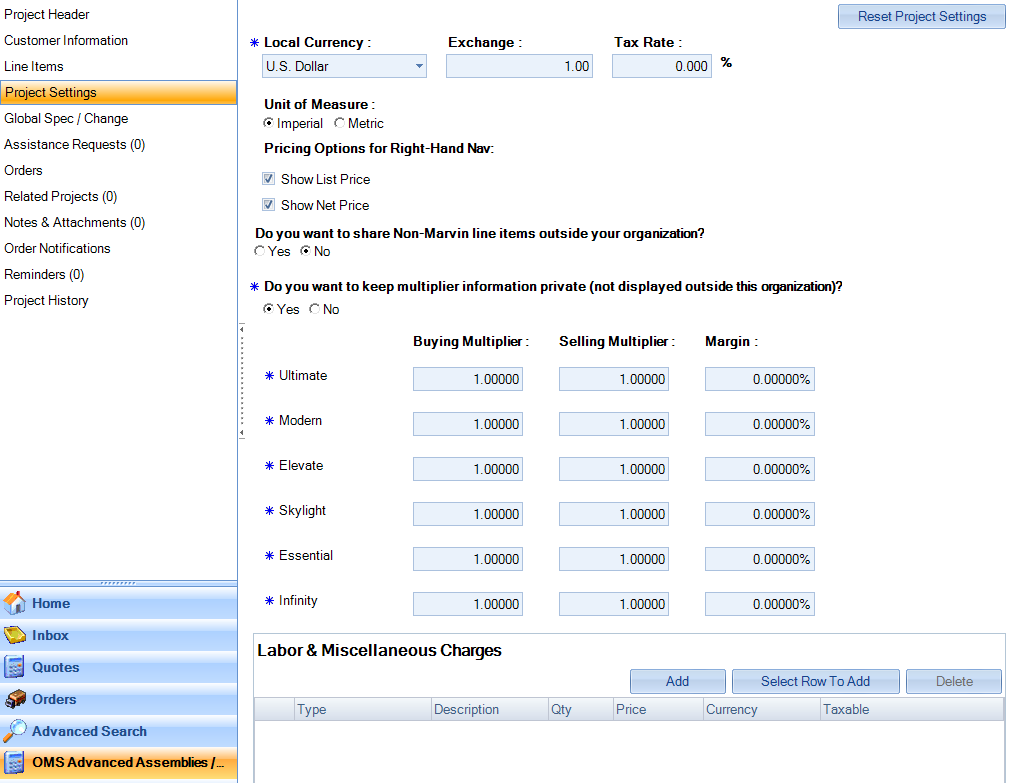
Task: Click Select Row To Add
Action: tap(815, 681)
